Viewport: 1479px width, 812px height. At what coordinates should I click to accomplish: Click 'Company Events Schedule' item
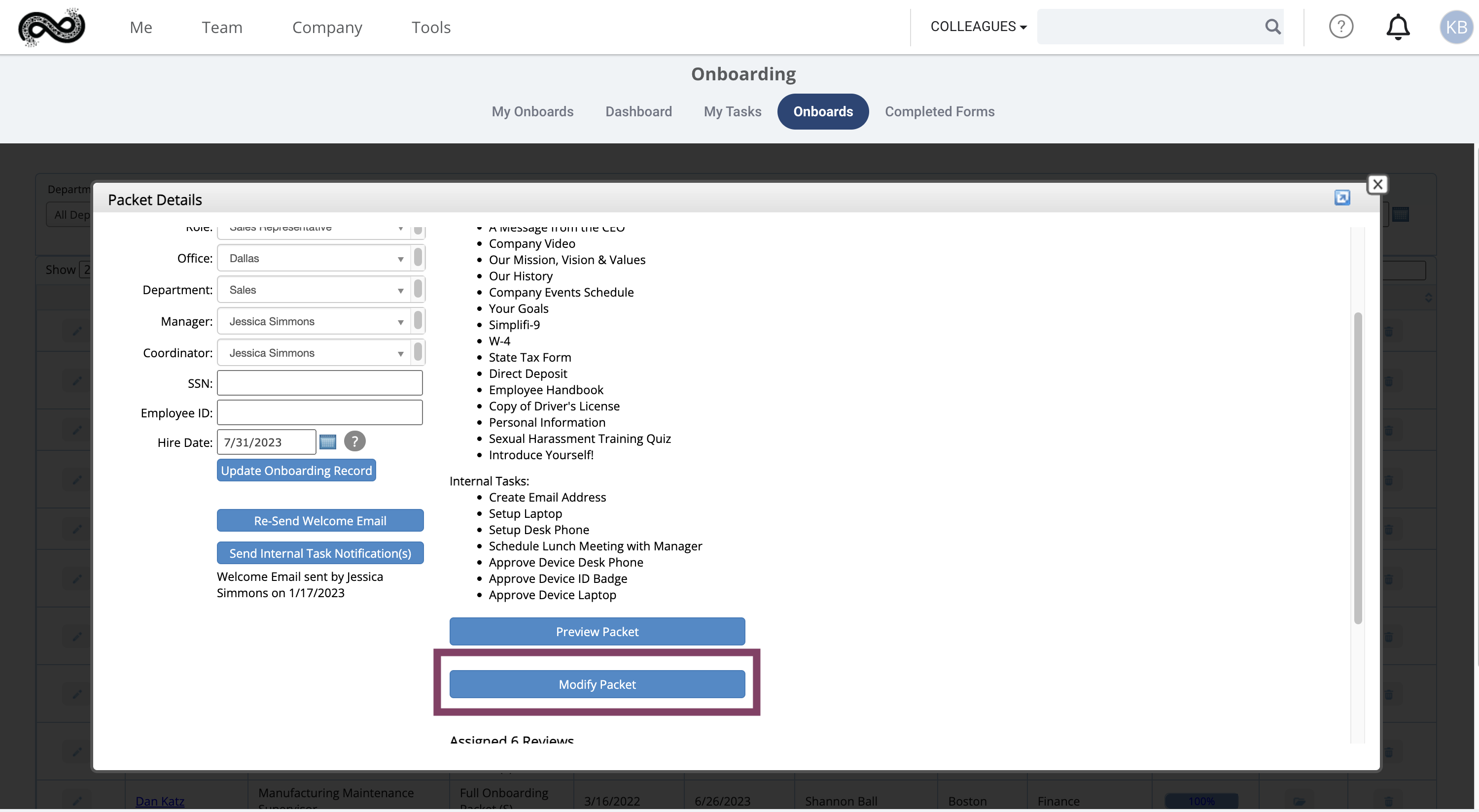[x=561, y=292]
